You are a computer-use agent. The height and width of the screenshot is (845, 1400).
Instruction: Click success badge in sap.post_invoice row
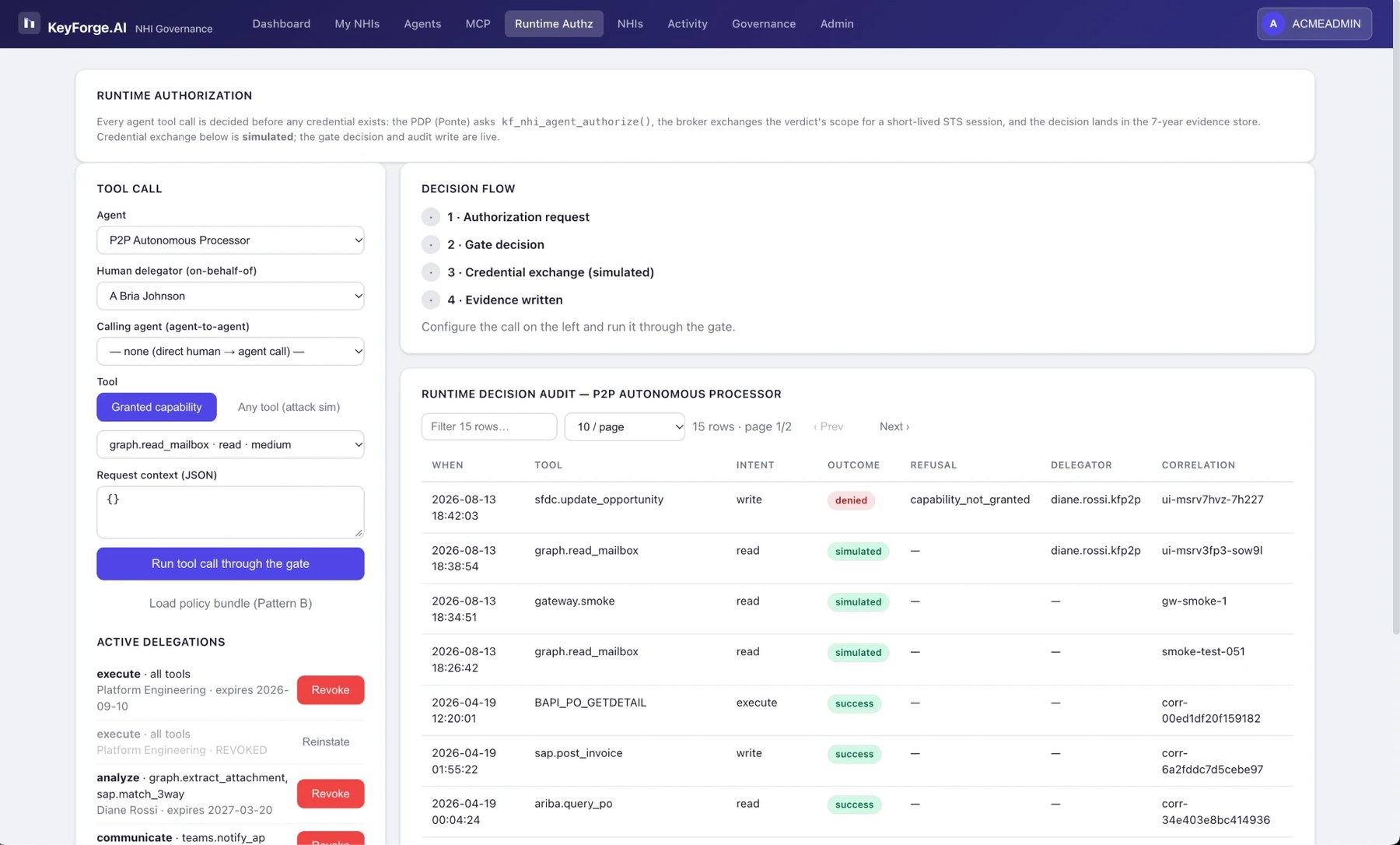tap(854, 754)
